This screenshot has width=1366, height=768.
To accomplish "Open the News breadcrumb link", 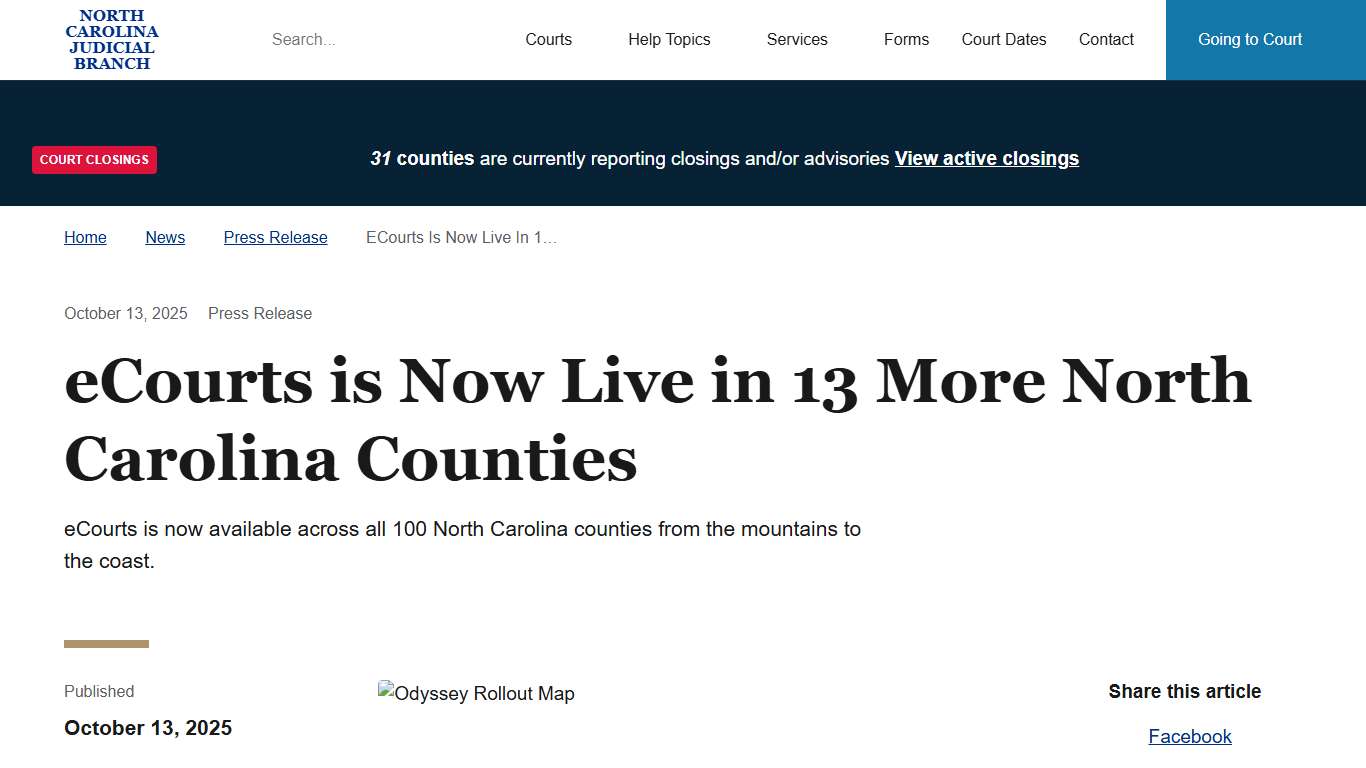I will pyautogui.click(x=165, y=237).
